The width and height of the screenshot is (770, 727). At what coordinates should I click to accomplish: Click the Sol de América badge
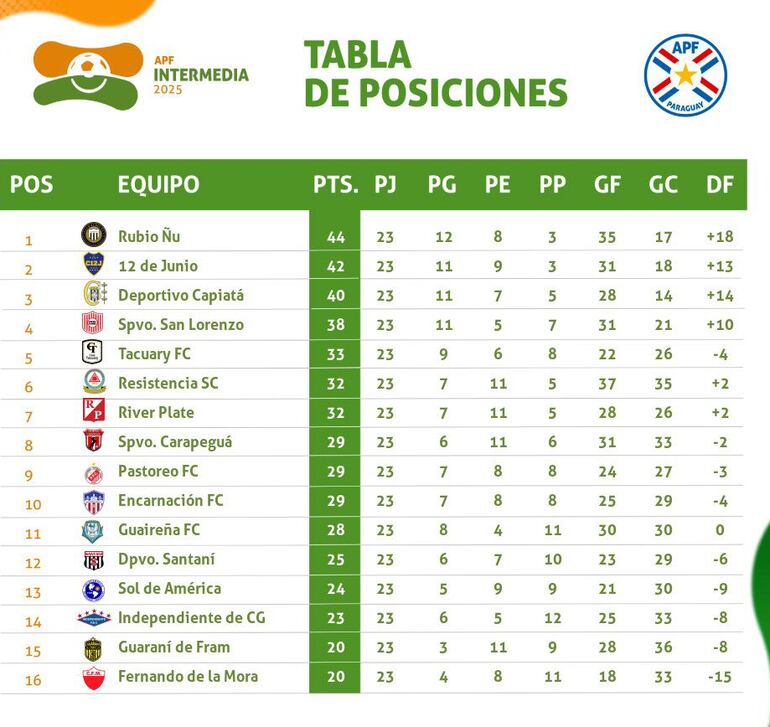tap(93, 589)
